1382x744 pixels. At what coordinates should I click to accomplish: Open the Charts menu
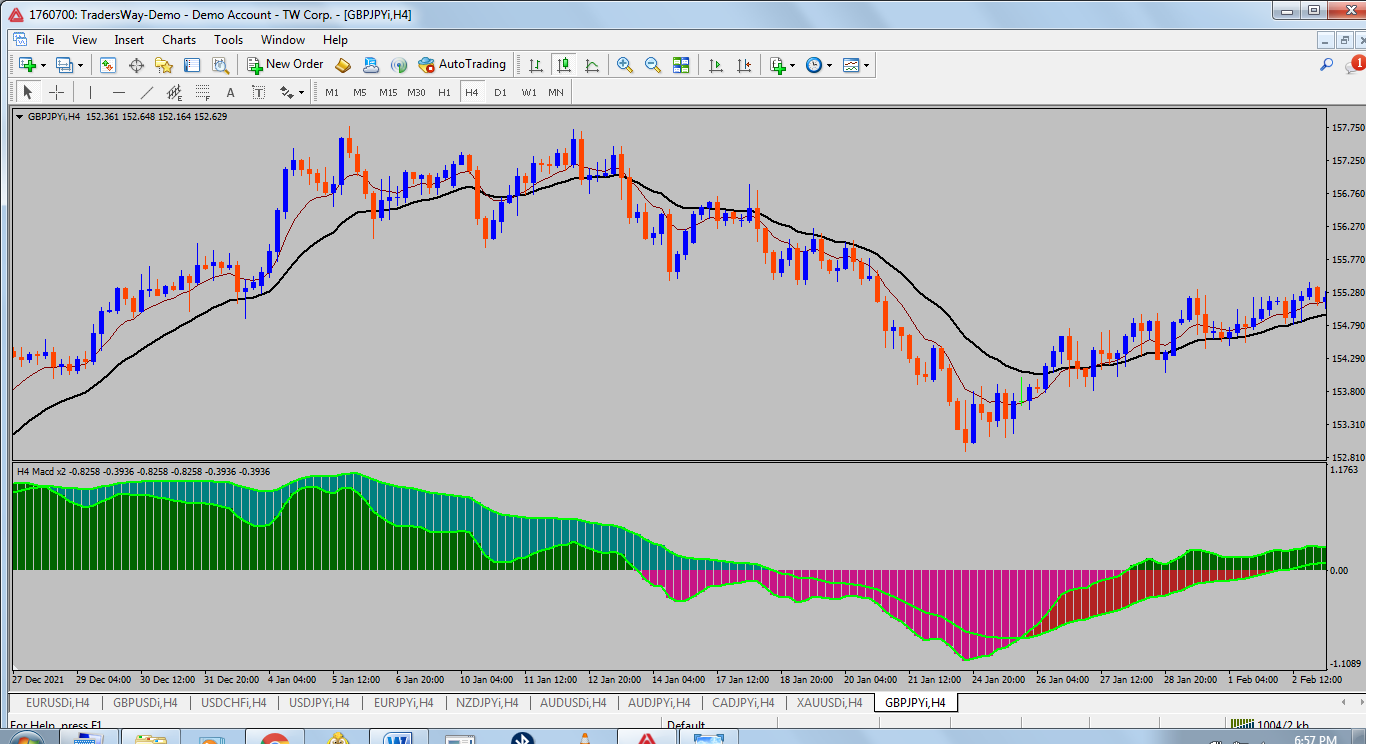(179, 40)
